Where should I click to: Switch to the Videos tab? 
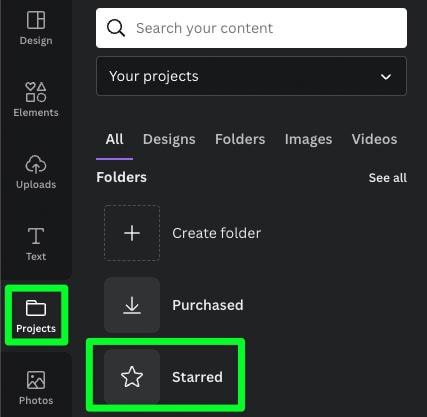(374, 139)
